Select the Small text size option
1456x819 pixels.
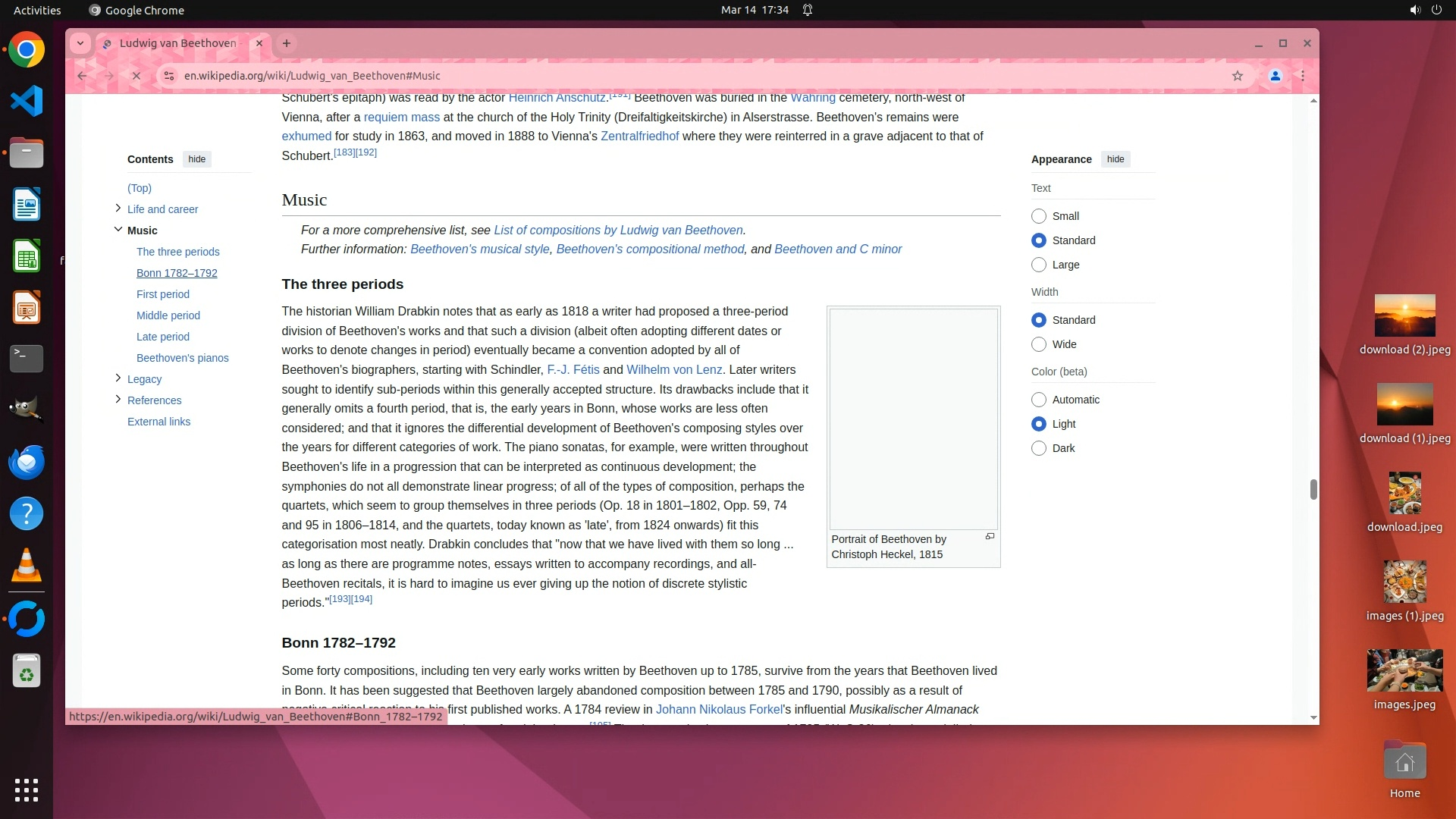pos(1039,216)
